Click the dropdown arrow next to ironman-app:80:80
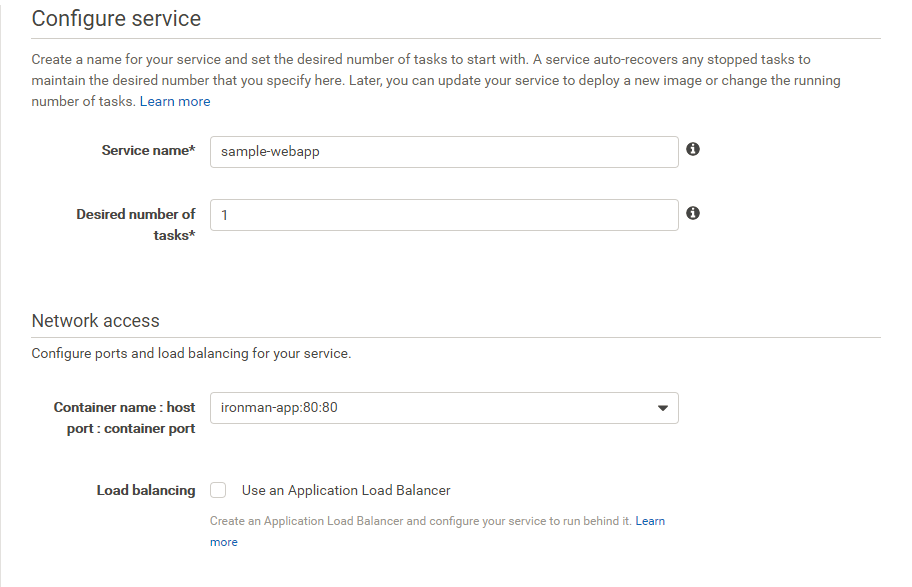 point(662,408)
